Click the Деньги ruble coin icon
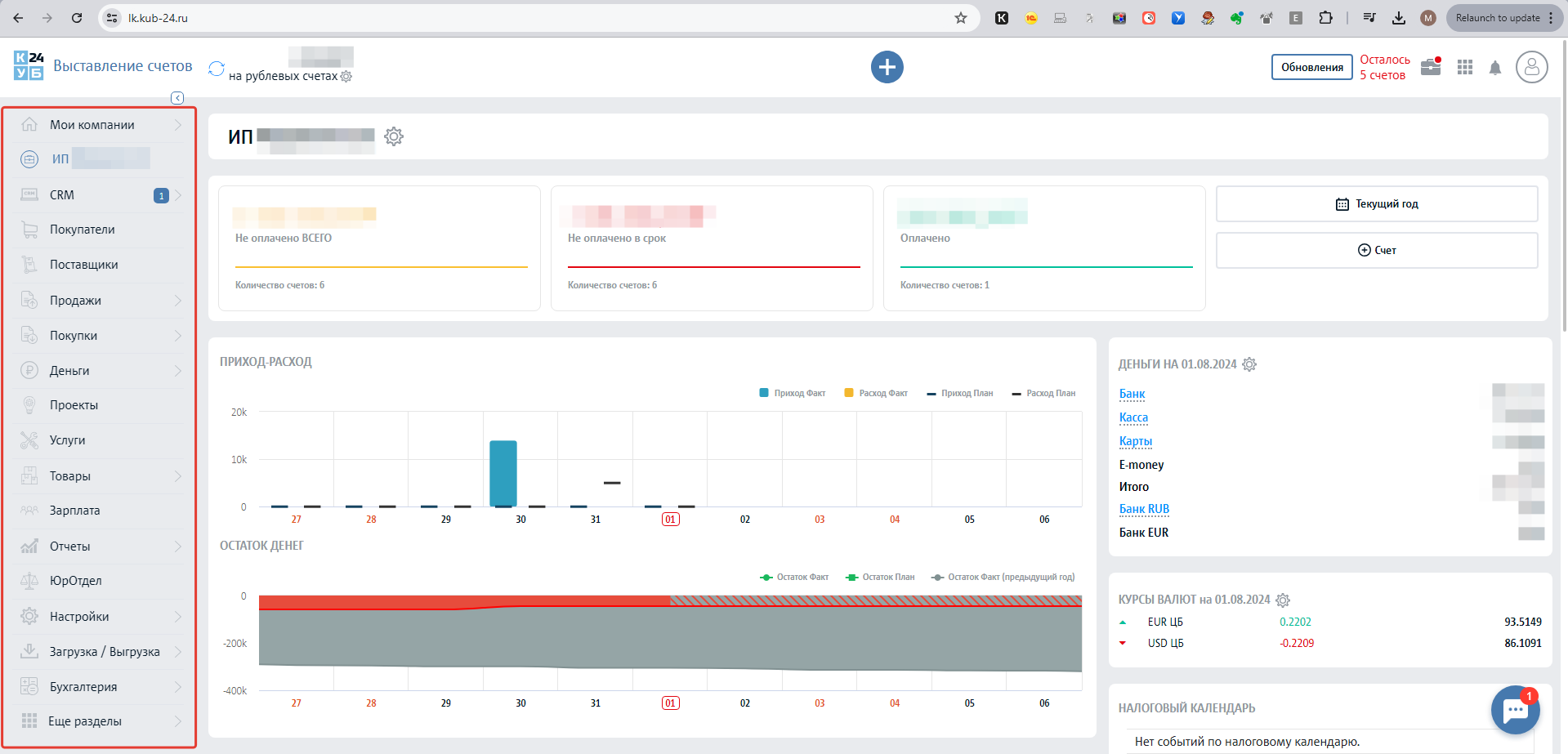The height and width of the screenshot is (754, 1568). 29,370
